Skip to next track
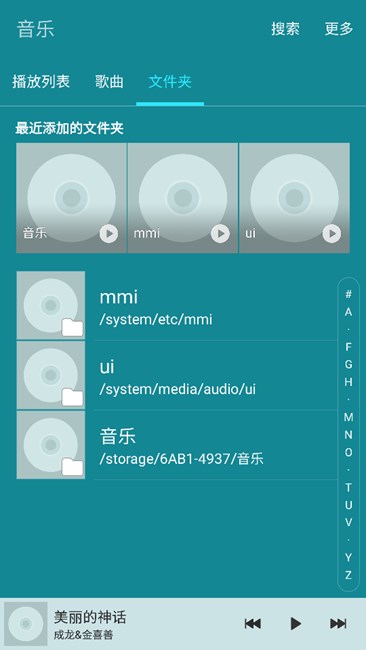 (338, 623)
